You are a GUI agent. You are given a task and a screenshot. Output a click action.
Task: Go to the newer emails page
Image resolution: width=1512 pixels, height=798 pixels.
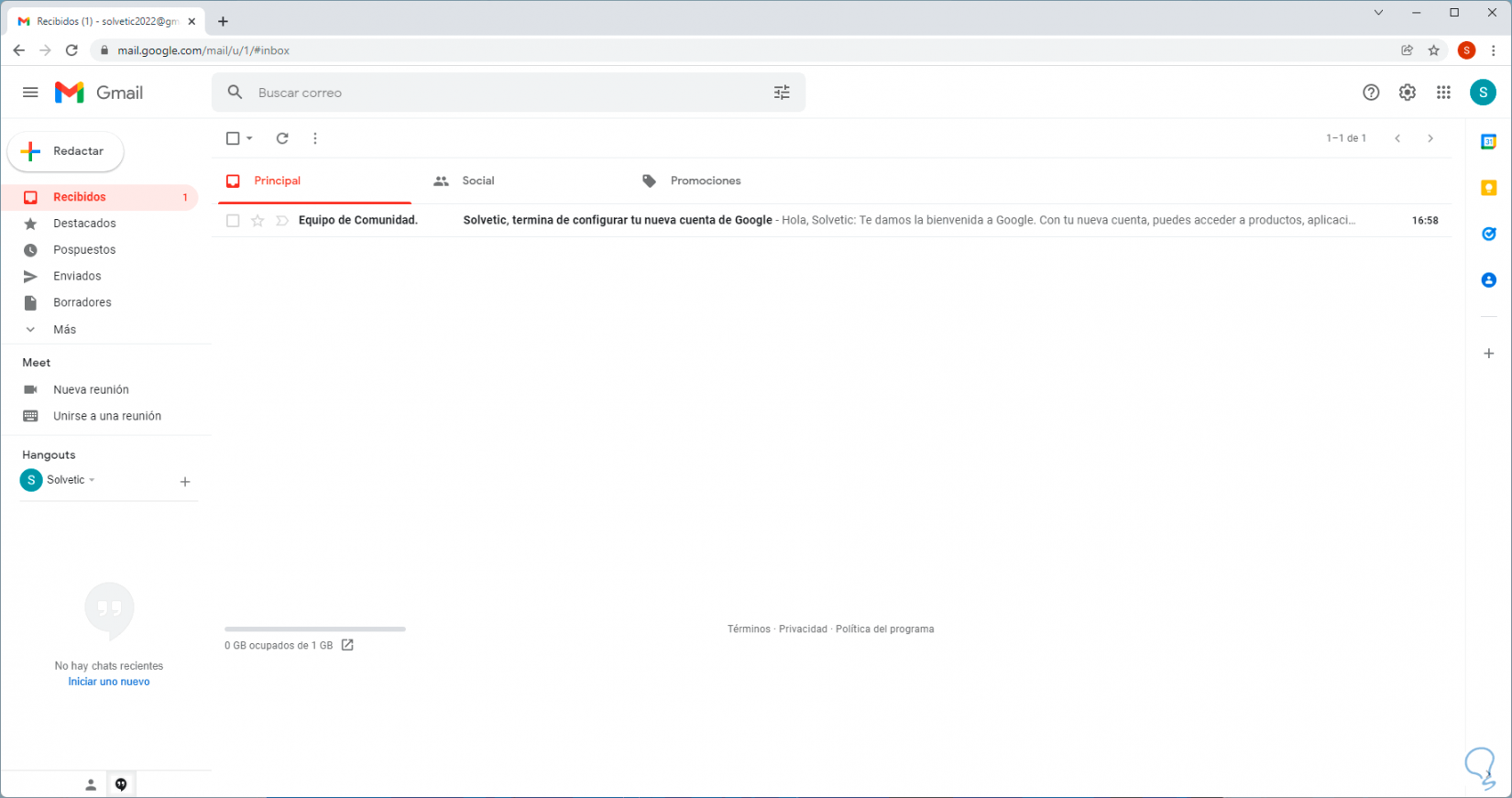coord(1397,138)
